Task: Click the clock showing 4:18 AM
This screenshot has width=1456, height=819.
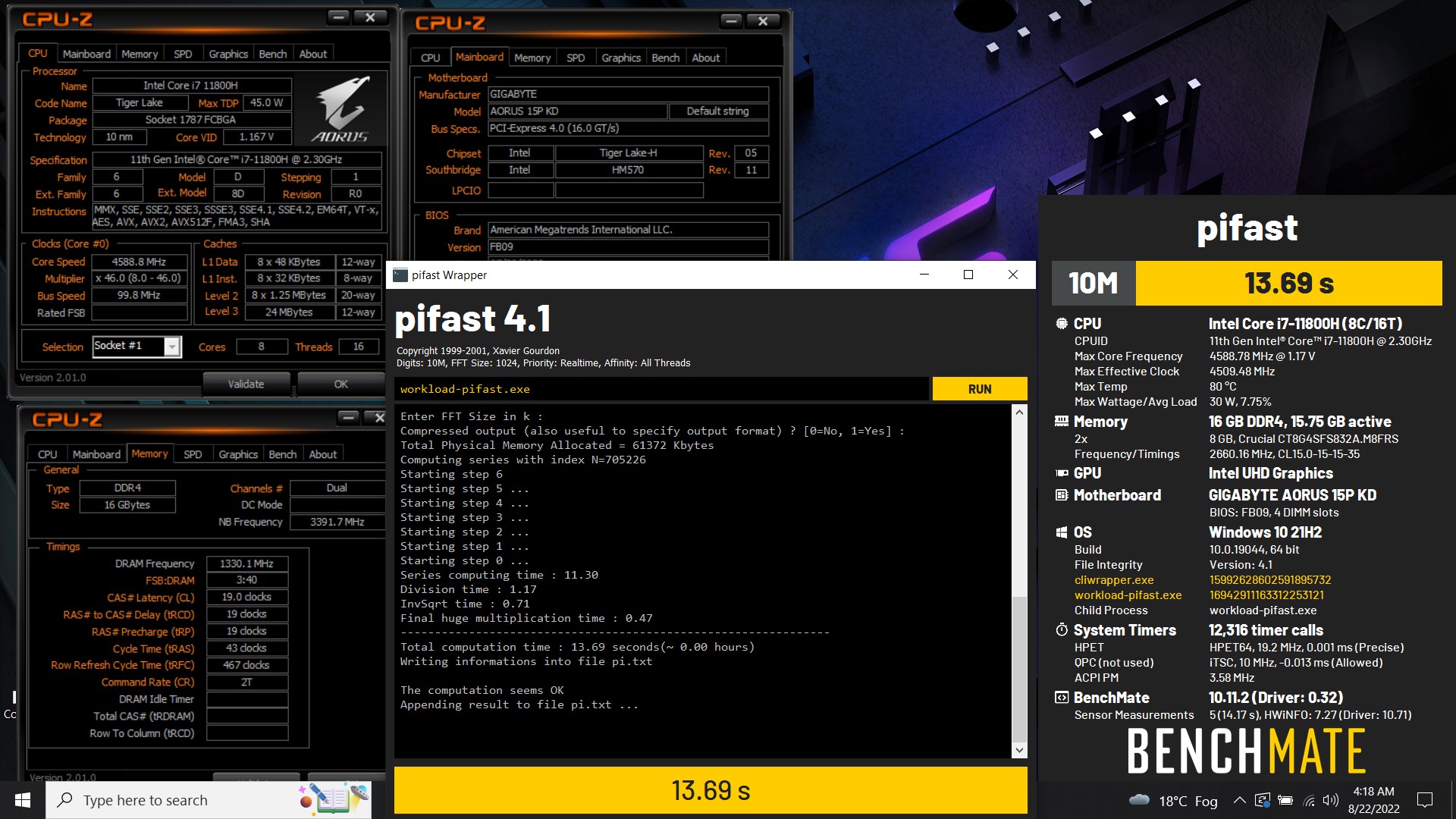Action: (1373, 792)
